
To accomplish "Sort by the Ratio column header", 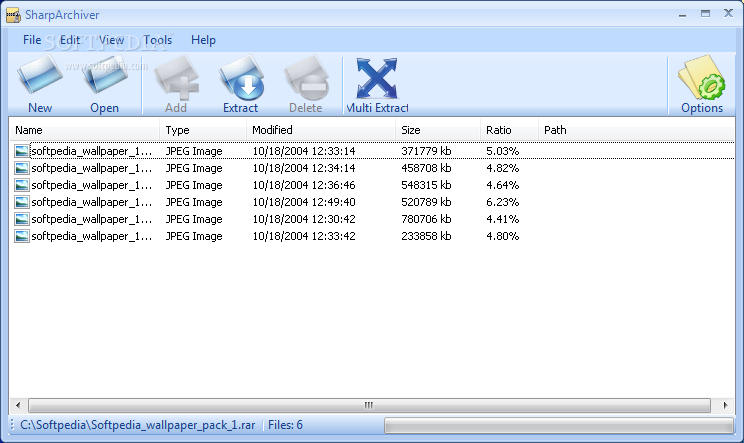I will point(510,130).
